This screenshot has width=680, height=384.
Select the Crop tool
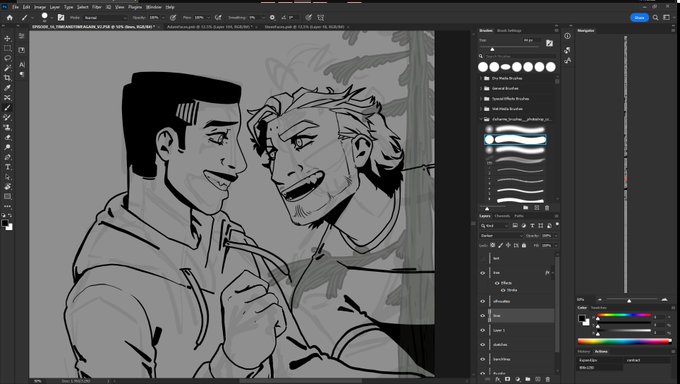7,78
